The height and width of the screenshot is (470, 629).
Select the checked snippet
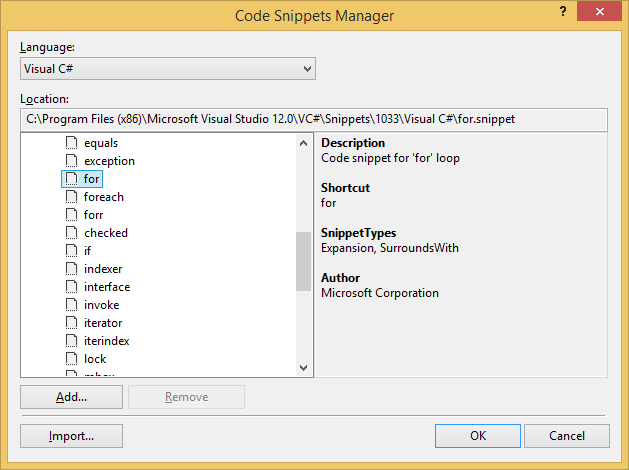[106, 233]
